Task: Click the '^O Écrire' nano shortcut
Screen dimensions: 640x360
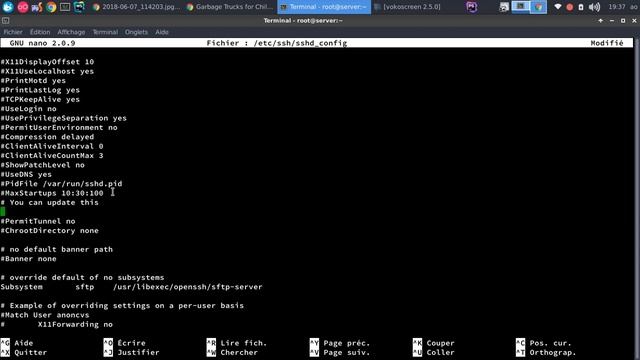Action: click(x=124, y=343)
